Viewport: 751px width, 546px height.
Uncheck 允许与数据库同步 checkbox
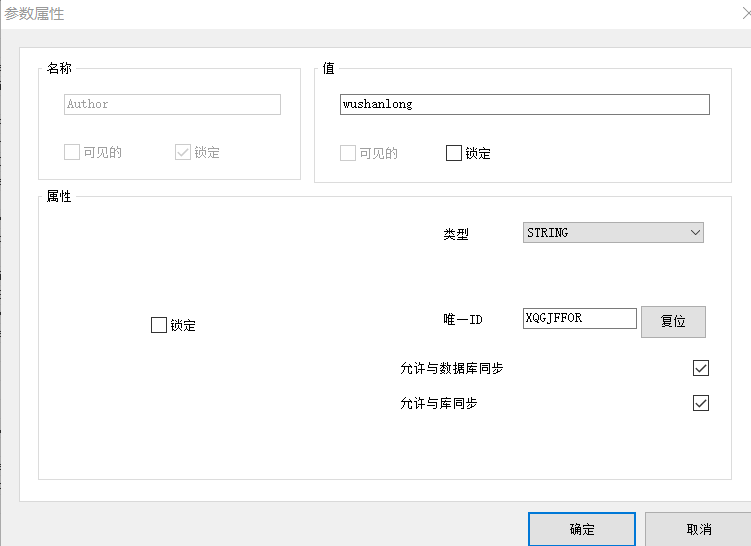tap(701, 368)
